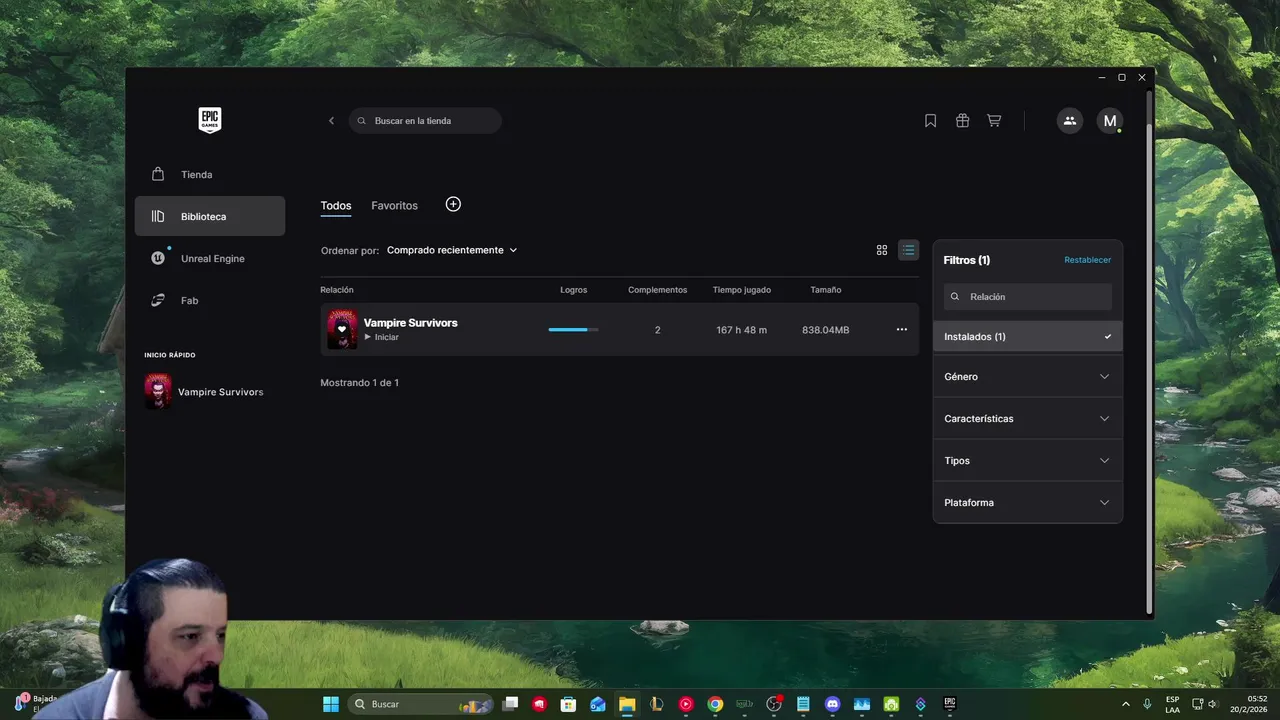Open the friends list icon
The height and width of the screenshot is (720, 1280).
pos(1070,121)
